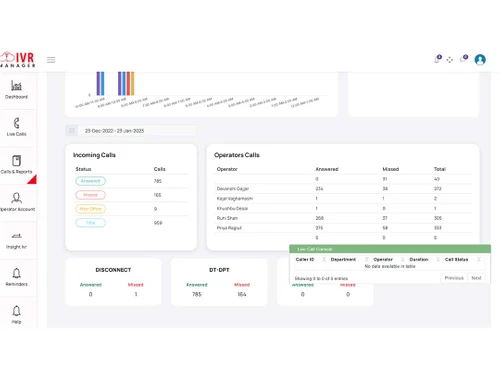Click the Total badge in Incoming Calls
Viewport: 500px width, 375px height.
point(90,223)
